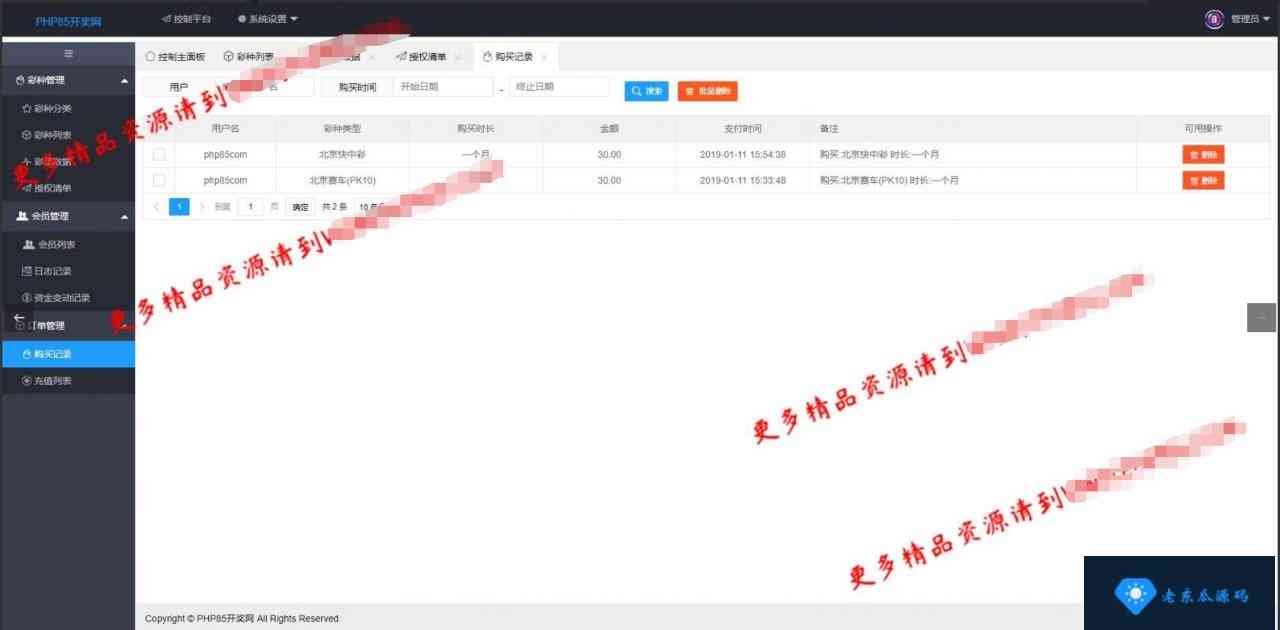This screenshot has height=630, width=1280.
Task: Click the 支付时间 column header
Action: pyautogui.click(x=742, y=129)
